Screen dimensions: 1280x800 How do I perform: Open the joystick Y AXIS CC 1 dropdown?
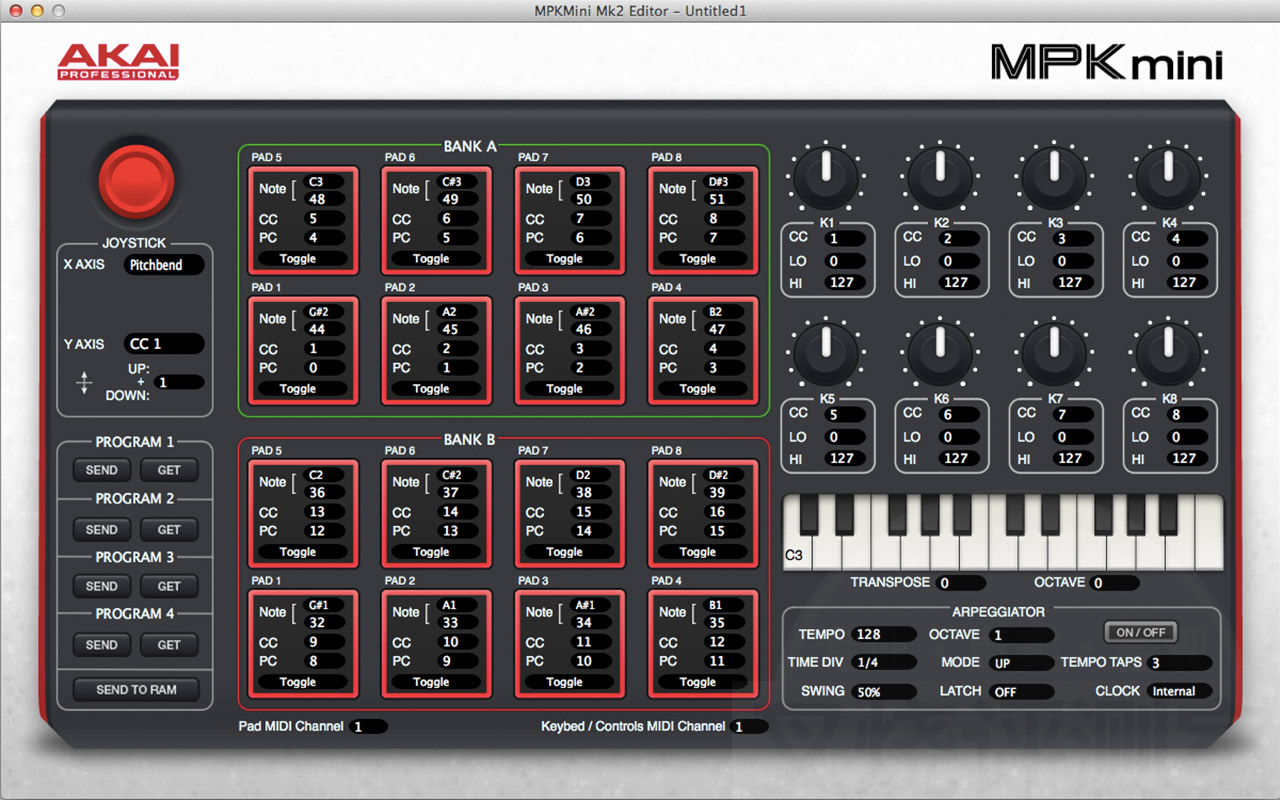pos(164,344)
